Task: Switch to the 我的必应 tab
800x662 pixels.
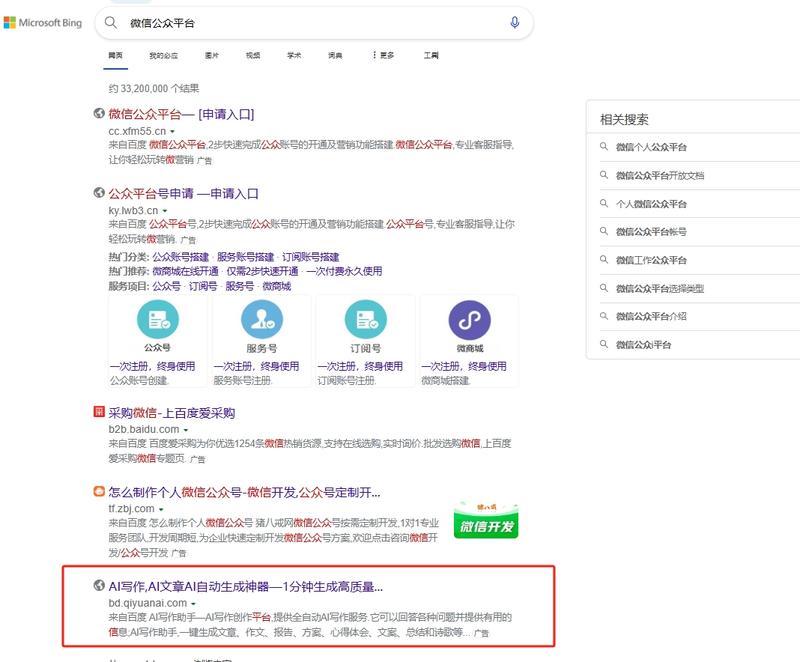Action: [164, 55]
